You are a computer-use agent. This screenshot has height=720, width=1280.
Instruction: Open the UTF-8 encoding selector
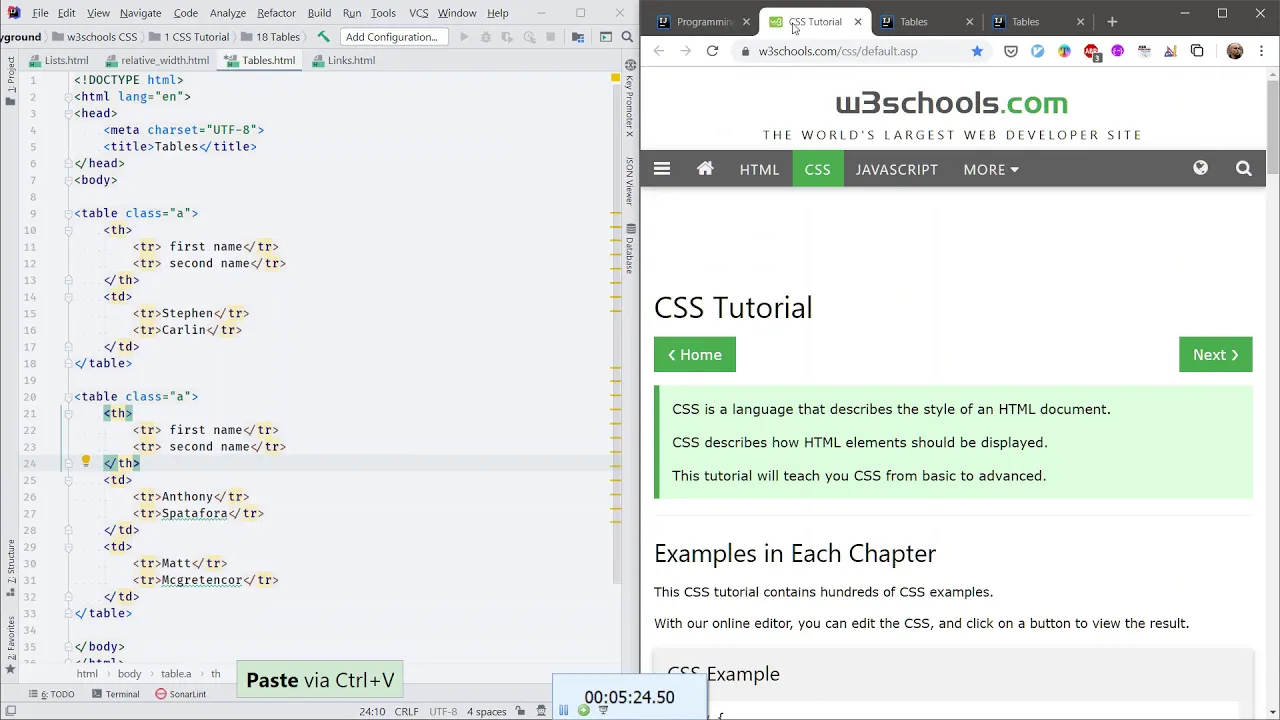pyautogui.click(x=443, y=711)
